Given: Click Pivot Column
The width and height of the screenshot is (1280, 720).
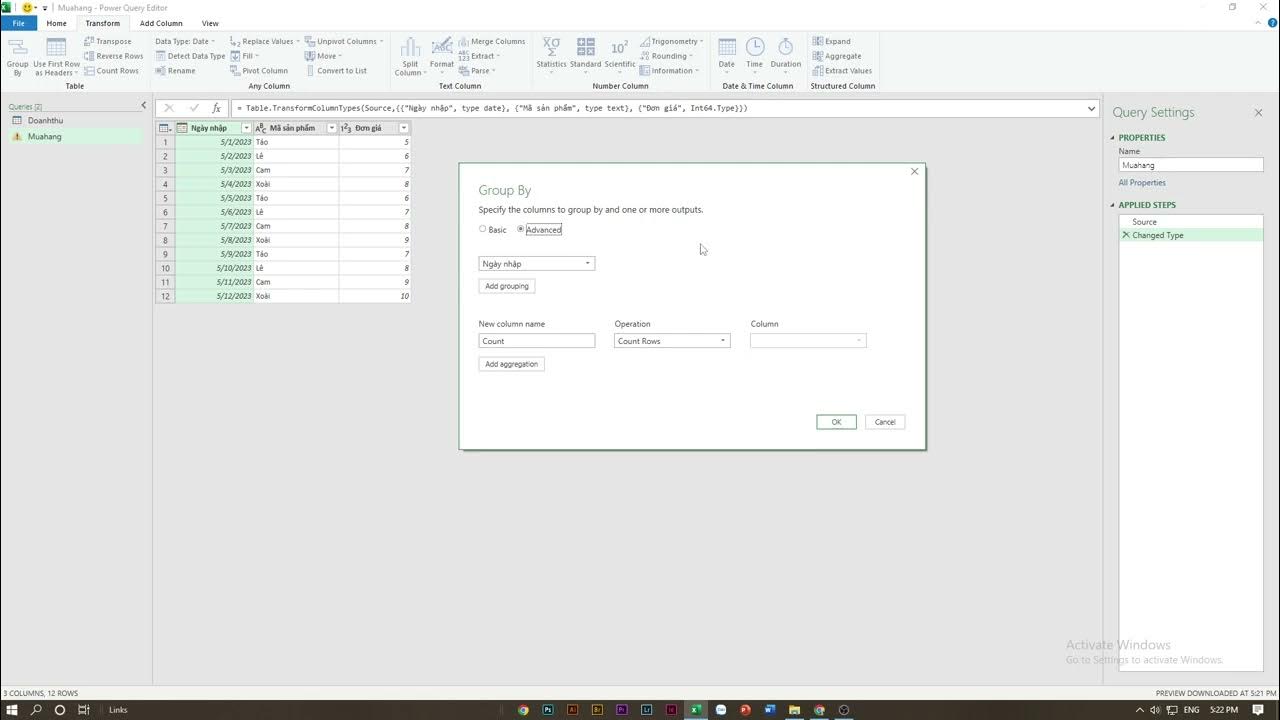Looking at the screenshot, I should pyautogui.click(x=259, y=71).
